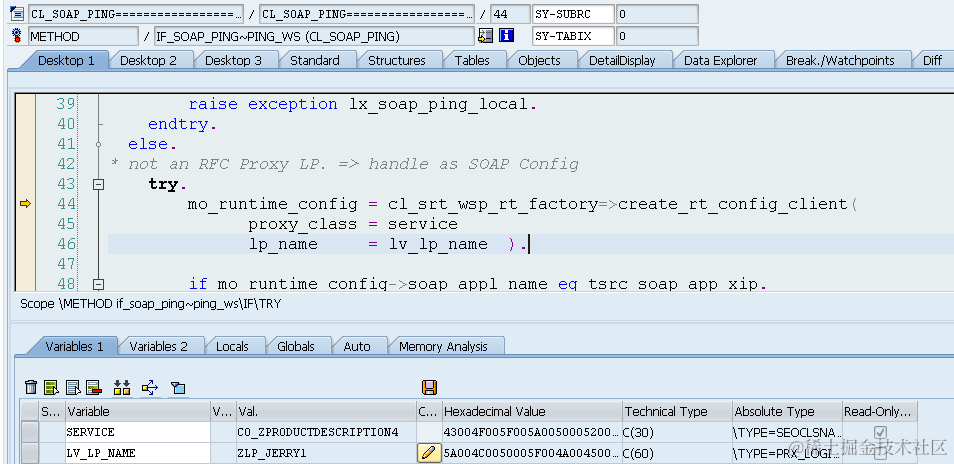Open the Break./Watchpoints tab
The height and width of the screenshot is (464, 954).
tap(840, 60)
